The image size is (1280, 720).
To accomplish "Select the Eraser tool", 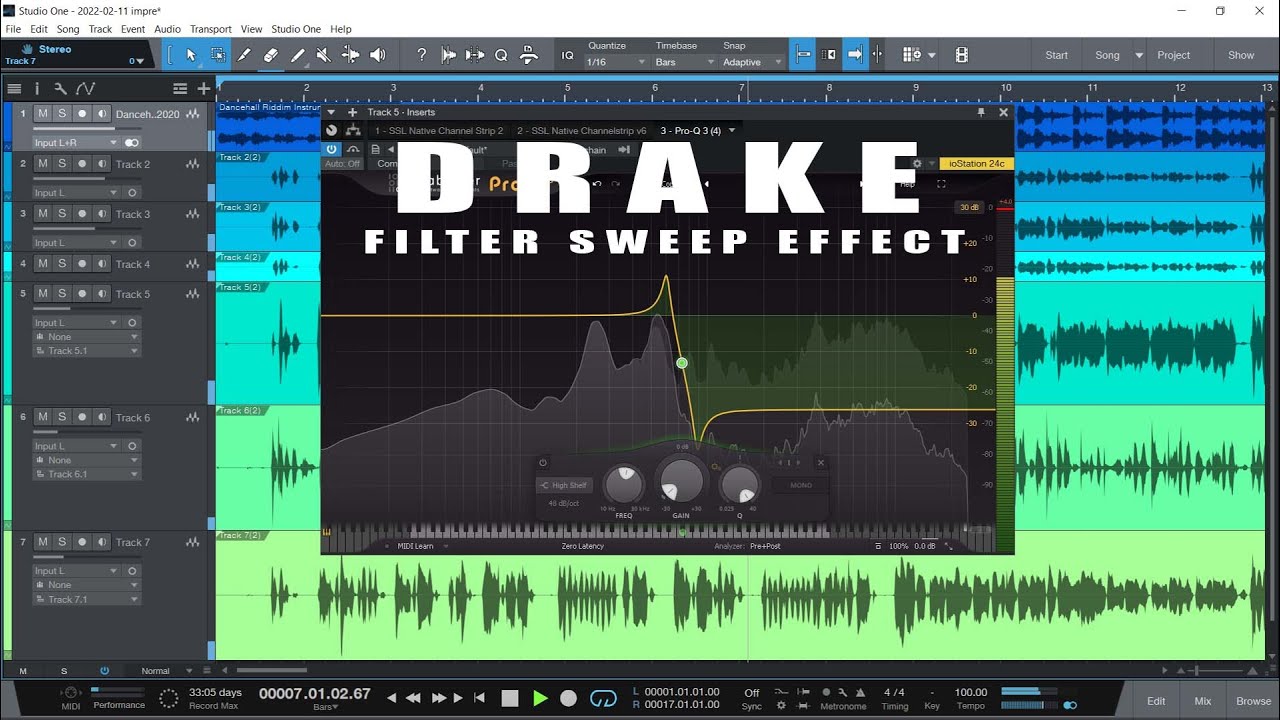I will [x=270, y=55].
